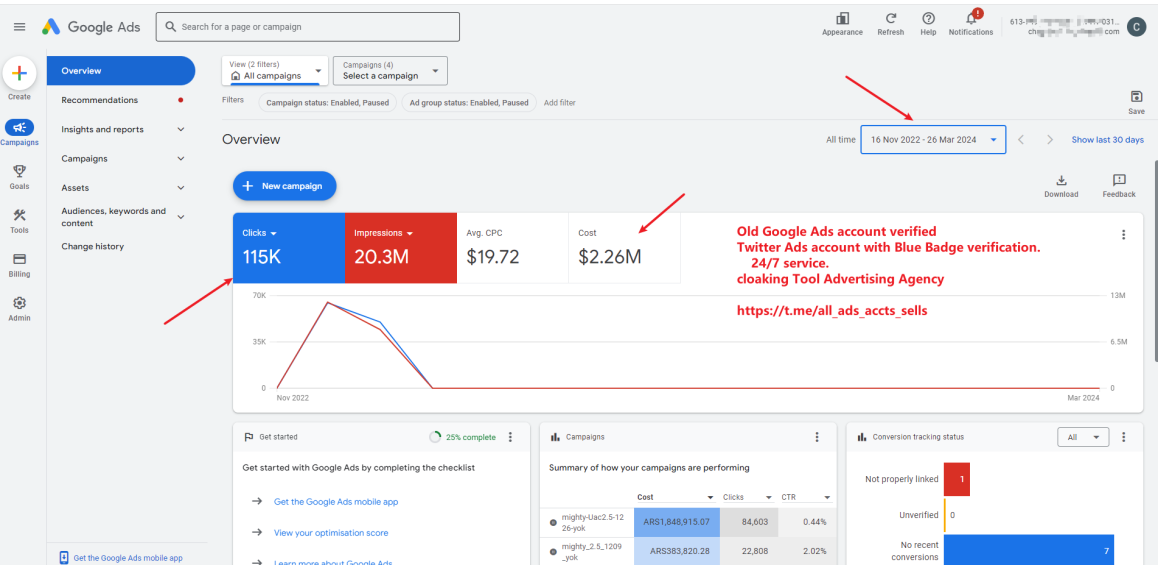Open the All campaigns view dropdown
Screen dimensions: 1158x565
[275, 70]
